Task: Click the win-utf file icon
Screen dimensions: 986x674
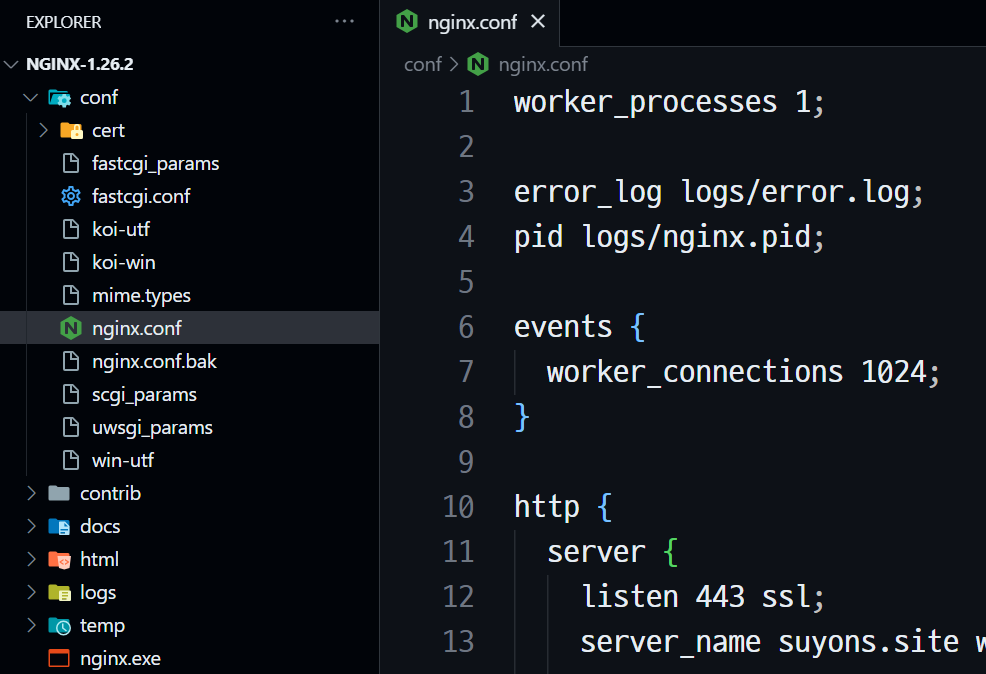Action: 71,460
